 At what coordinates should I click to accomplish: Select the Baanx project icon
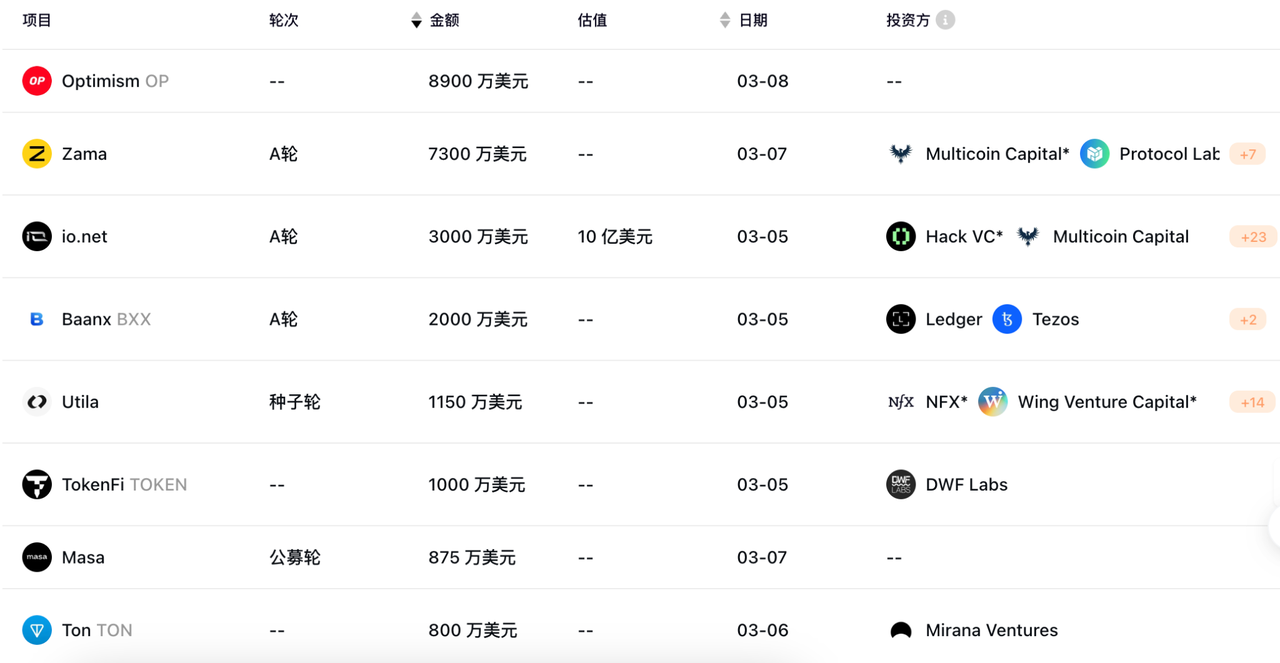[36, 319]
